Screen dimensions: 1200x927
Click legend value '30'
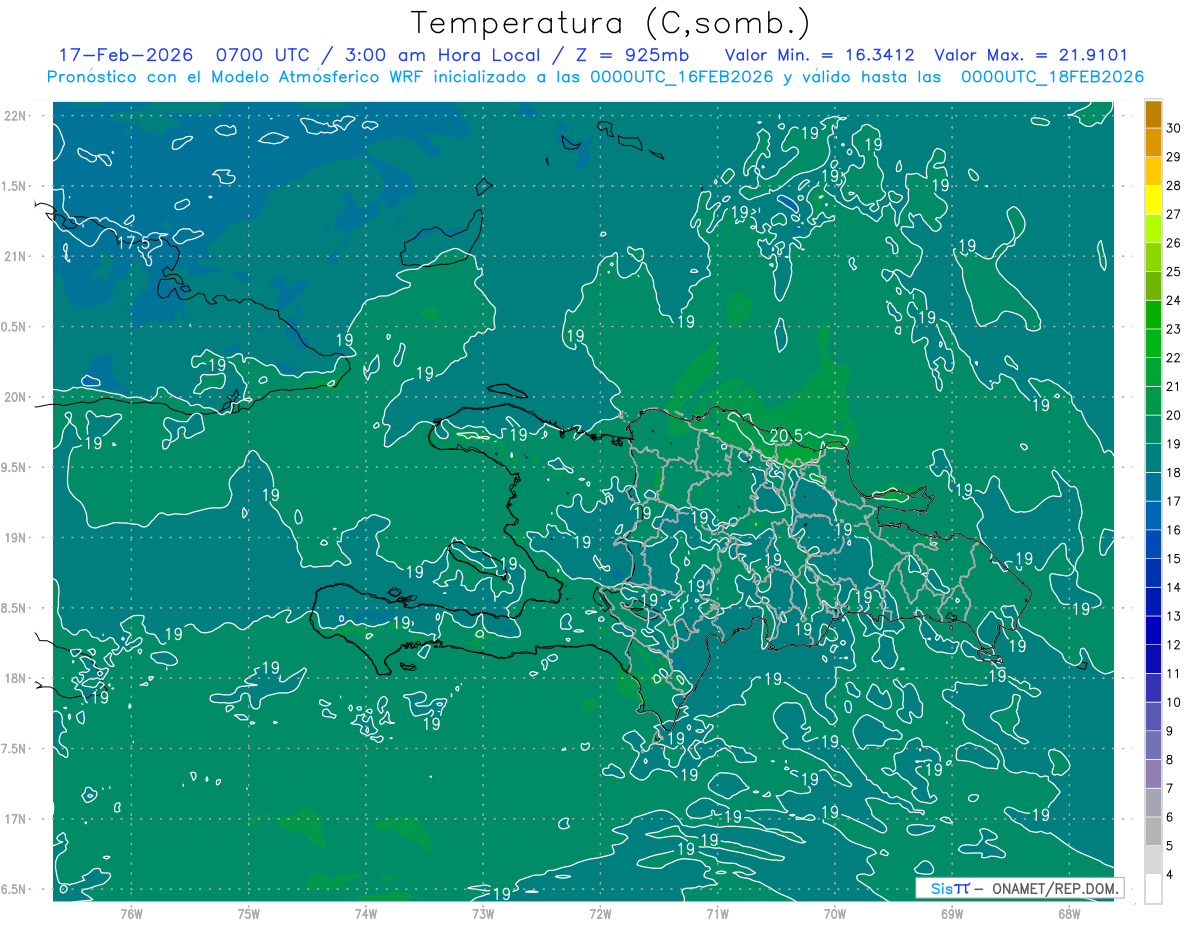1174,128
